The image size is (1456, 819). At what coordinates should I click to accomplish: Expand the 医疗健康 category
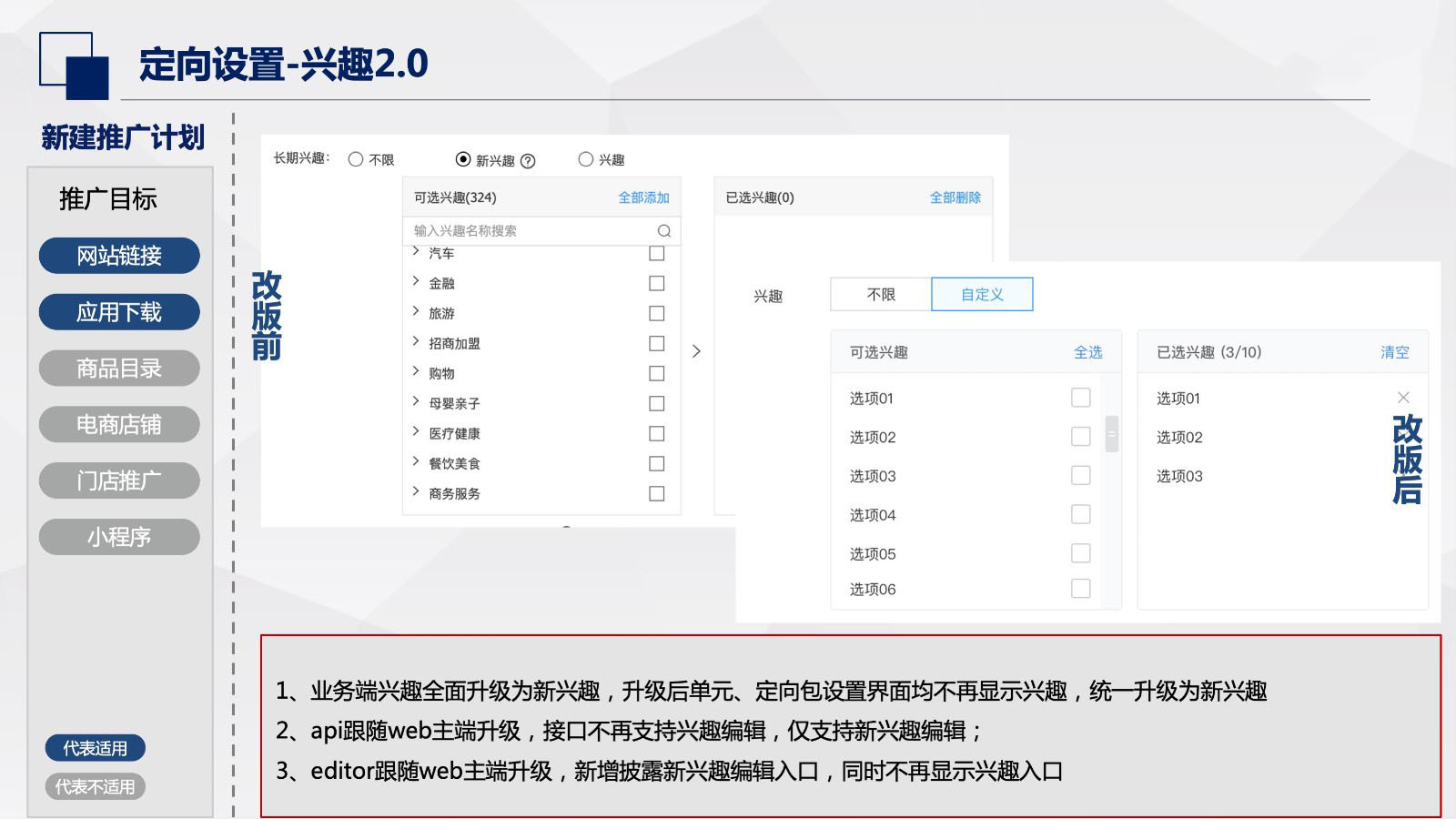point(416,431)
